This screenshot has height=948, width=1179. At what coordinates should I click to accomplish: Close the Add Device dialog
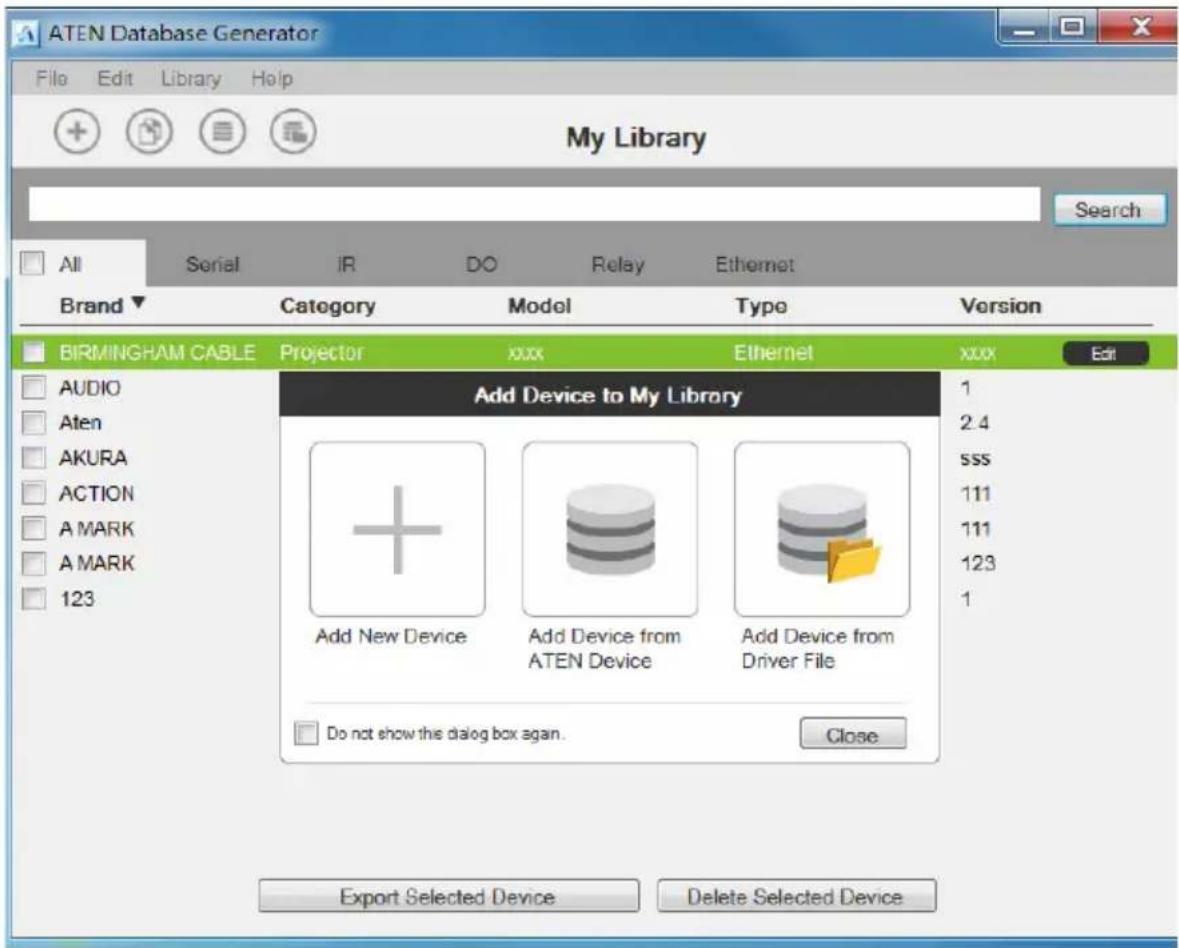point(853,734)
